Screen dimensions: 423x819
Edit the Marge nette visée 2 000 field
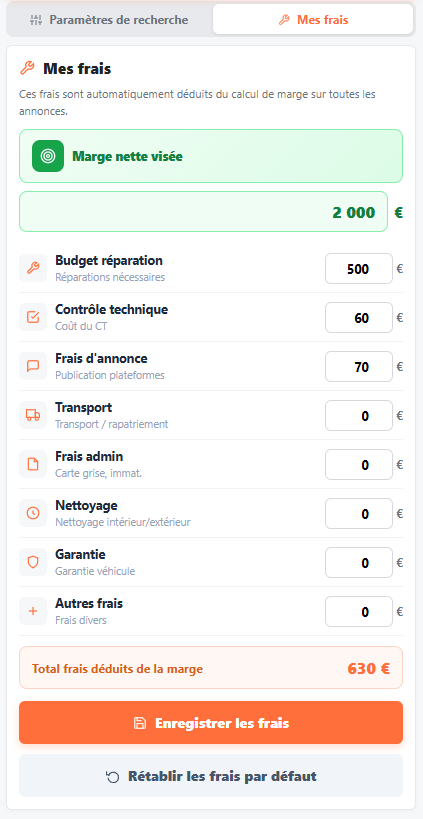point(204,212)
